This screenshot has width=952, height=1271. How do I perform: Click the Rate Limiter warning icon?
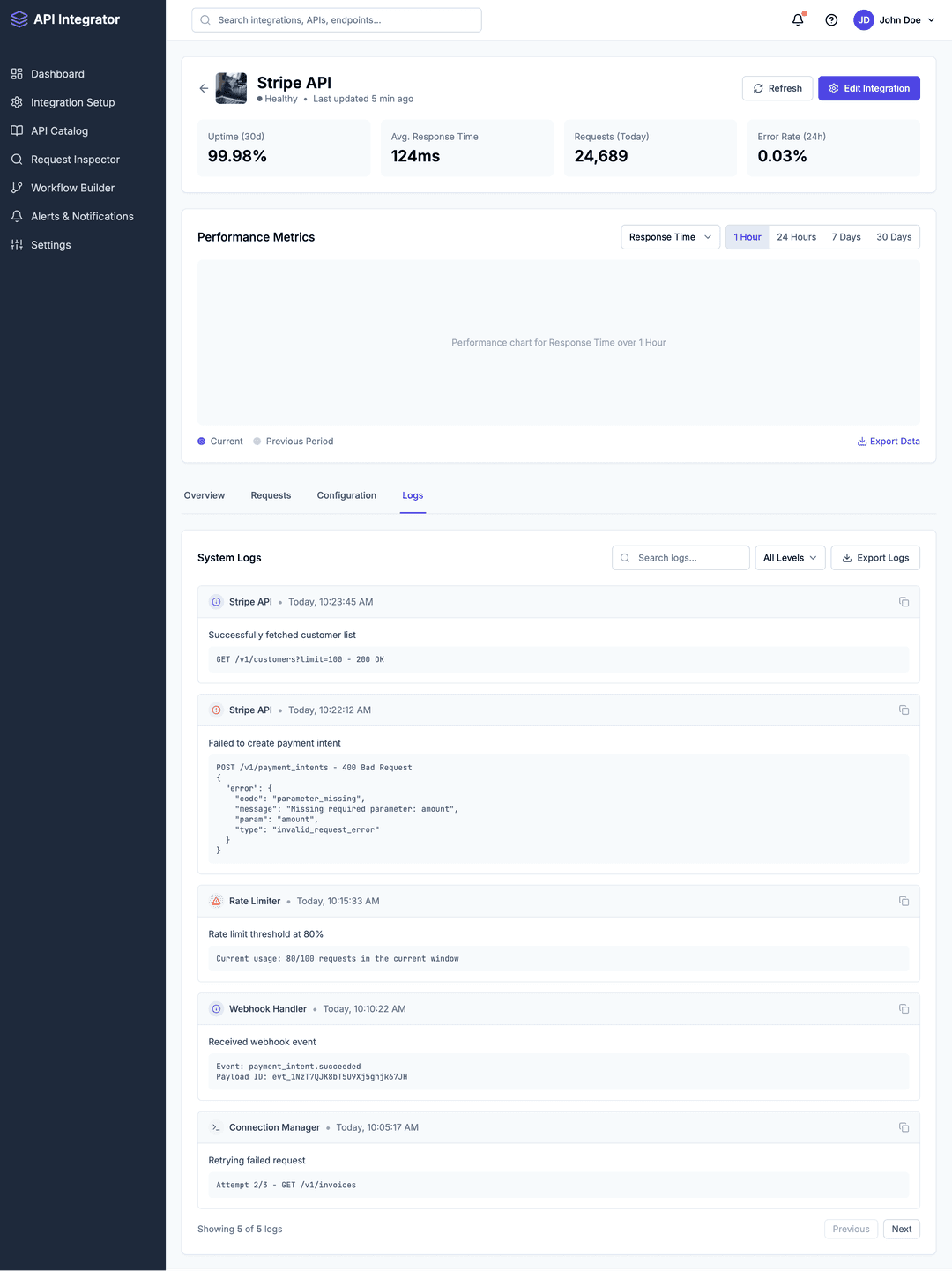(215, 901)
